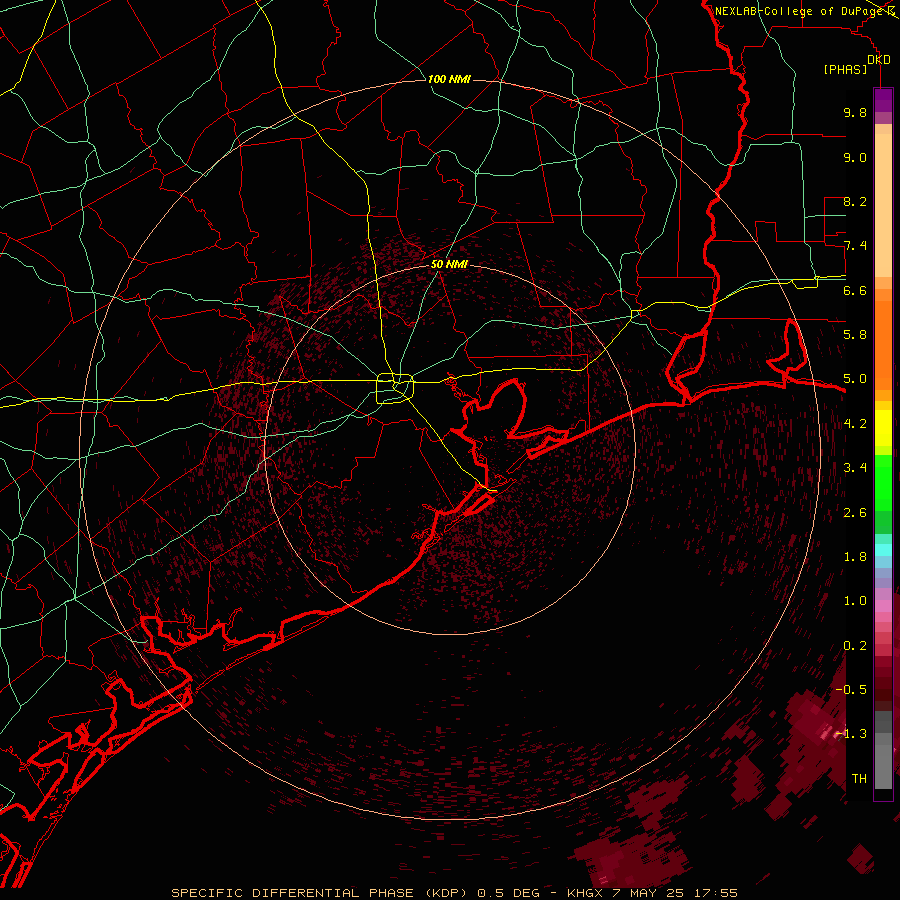This screenshot has height=900, width=900.
Task: Click the 6.6 value on the color scale
Action: coord(855,290)
